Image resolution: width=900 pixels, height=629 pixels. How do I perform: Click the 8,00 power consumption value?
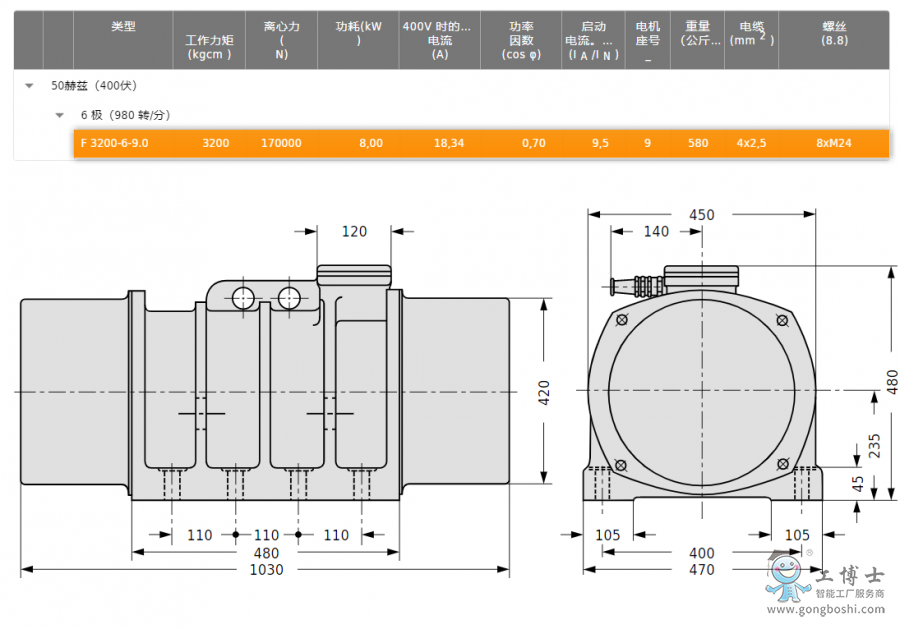371,143
